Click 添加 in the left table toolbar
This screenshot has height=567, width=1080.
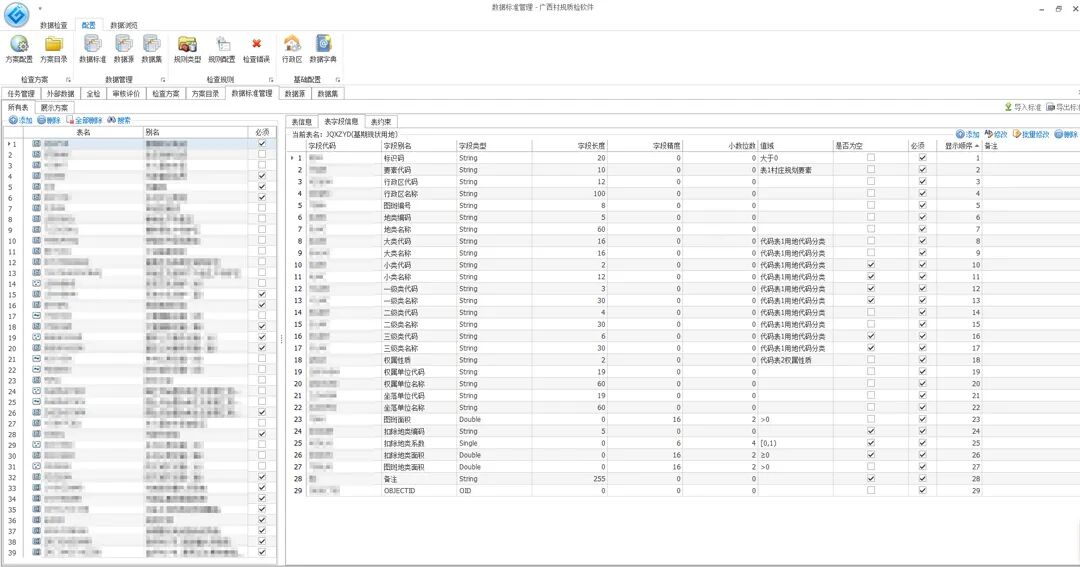(x=21, y=120)
